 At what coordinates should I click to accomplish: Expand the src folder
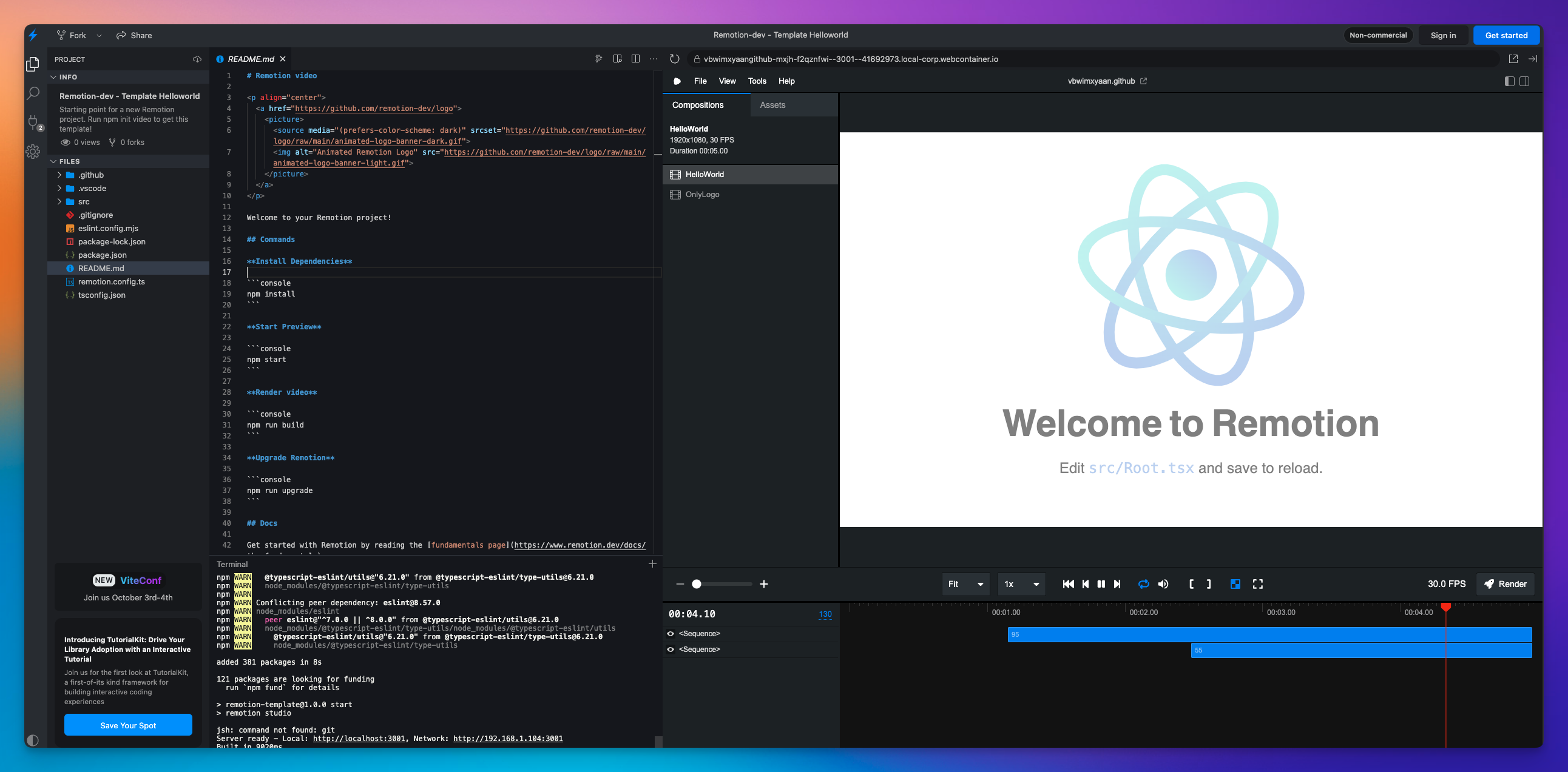(84, 201)
